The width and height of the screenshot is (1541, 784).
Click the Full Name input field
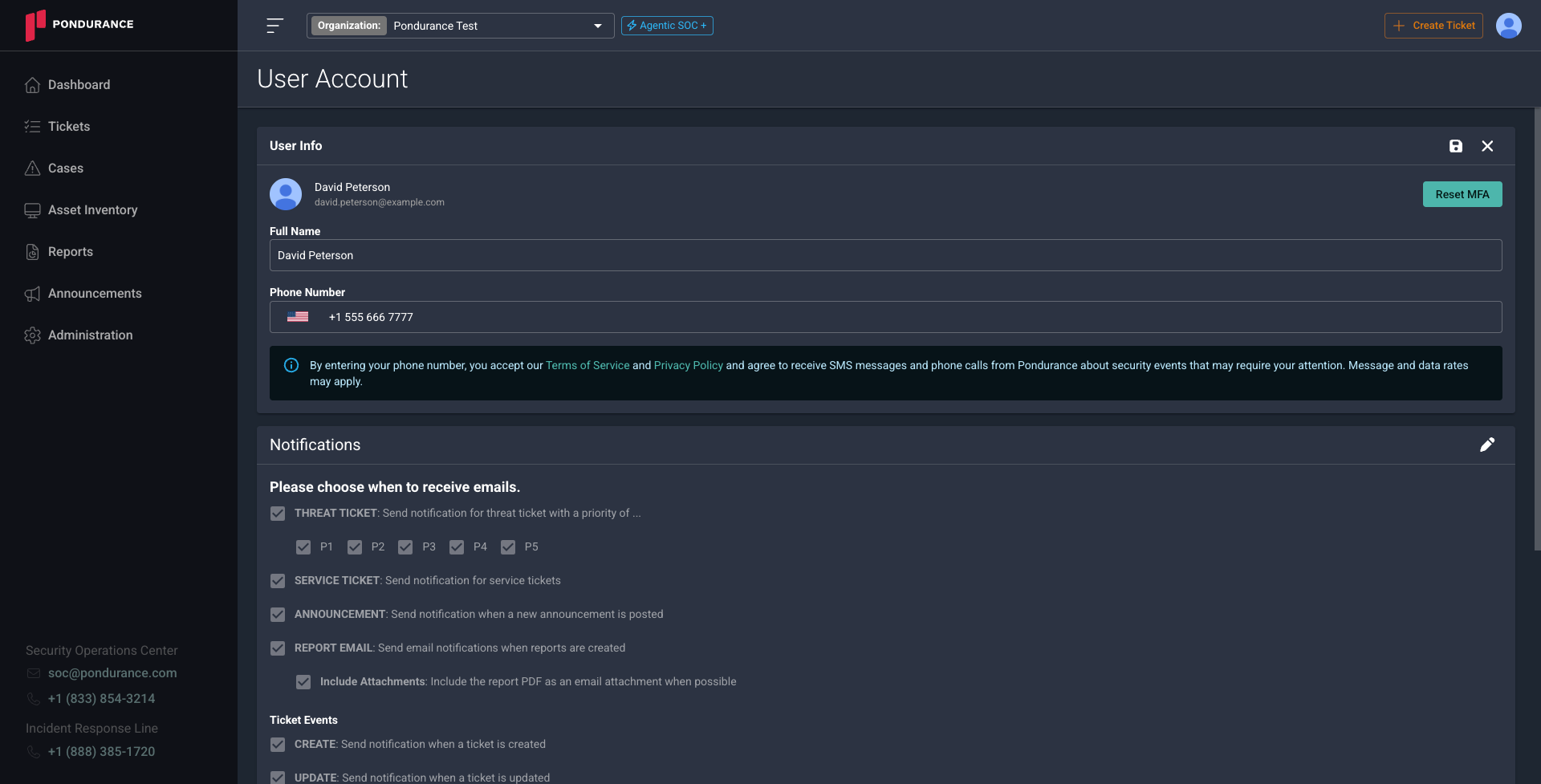coord(886,255)
